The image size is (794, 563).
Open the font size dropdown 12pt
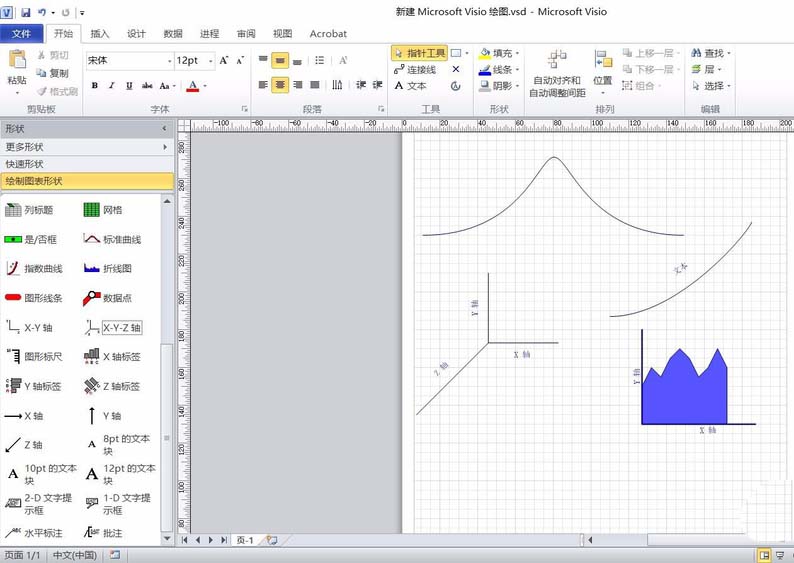211,61
